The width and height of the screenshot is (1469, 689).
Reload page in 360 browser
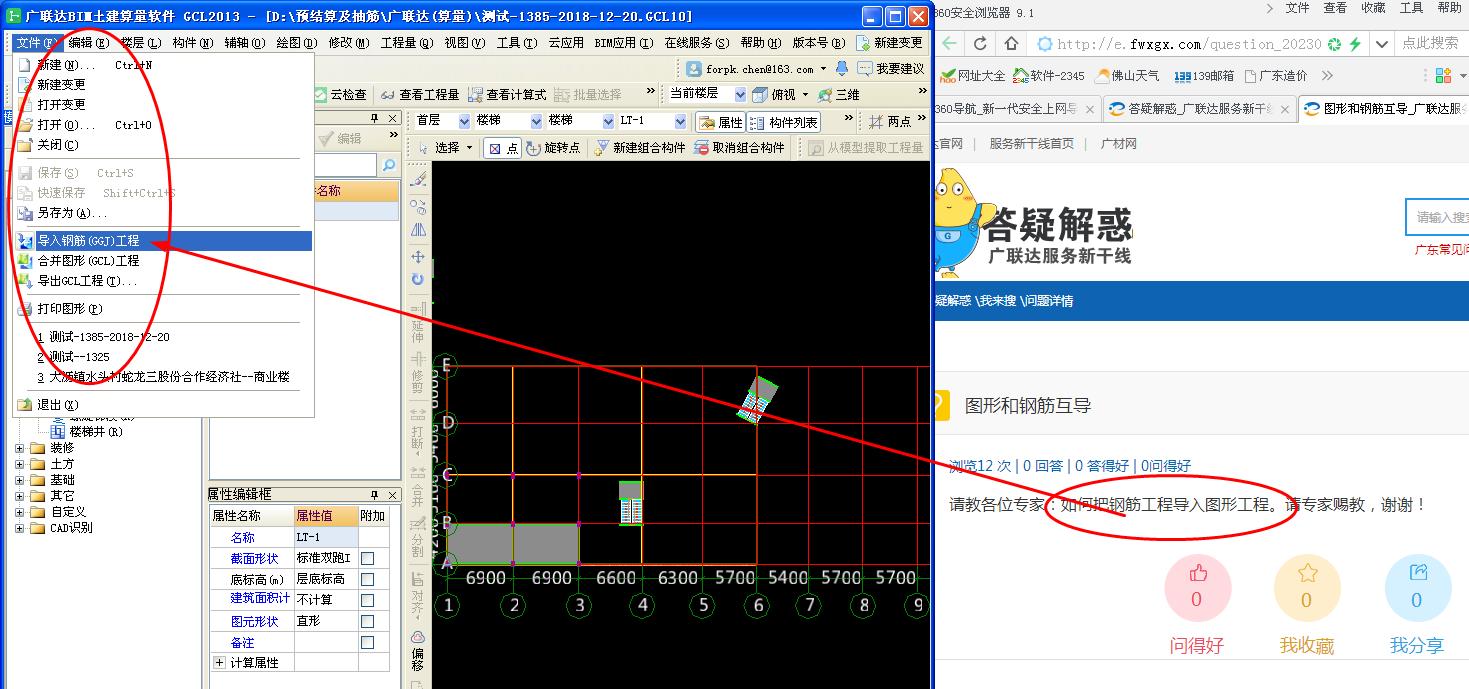pos(980,43)
